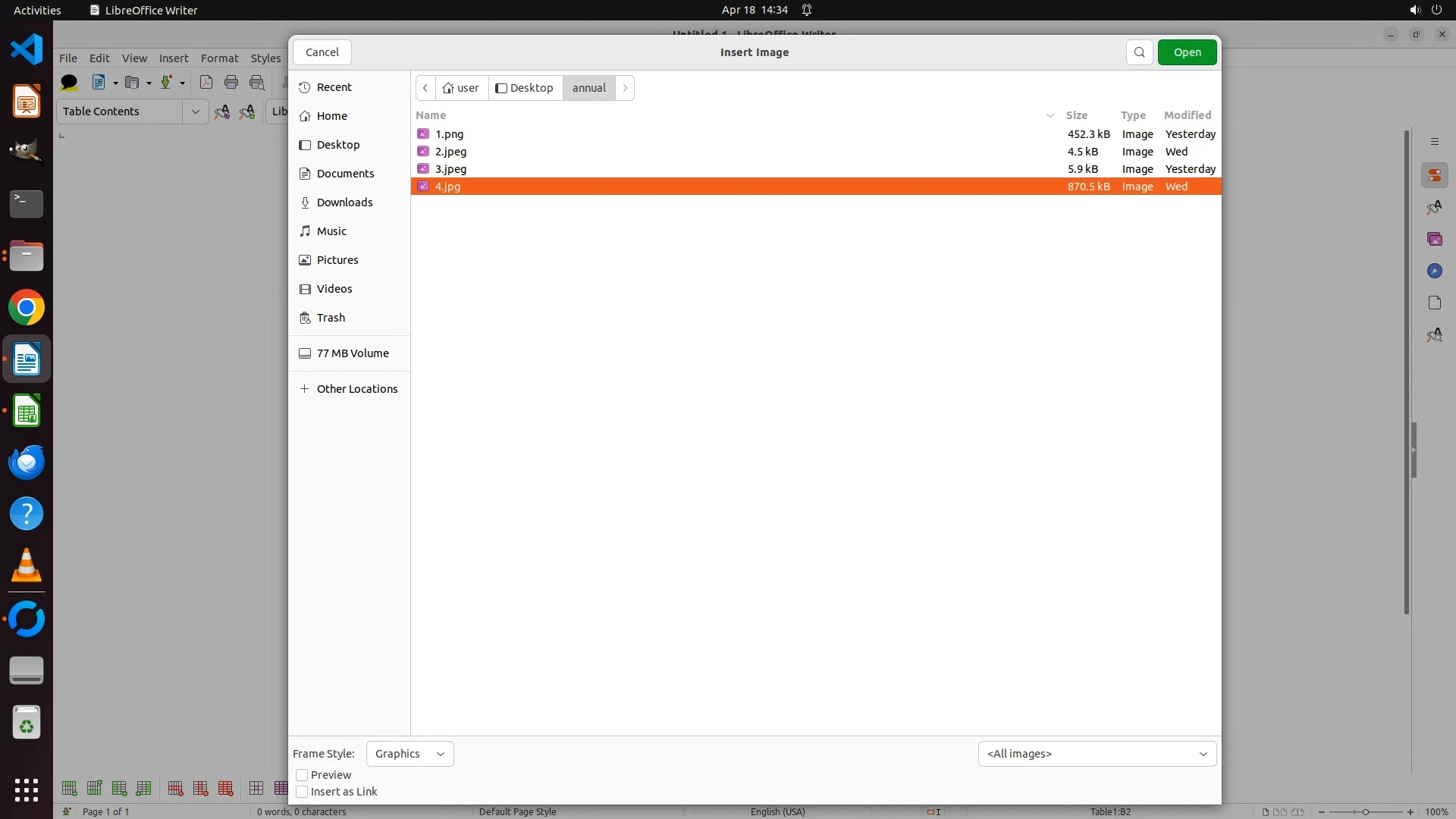1456x819 pixels.
Task: Cancel the Insert Image dialog
Action: (x=322, y=52)
